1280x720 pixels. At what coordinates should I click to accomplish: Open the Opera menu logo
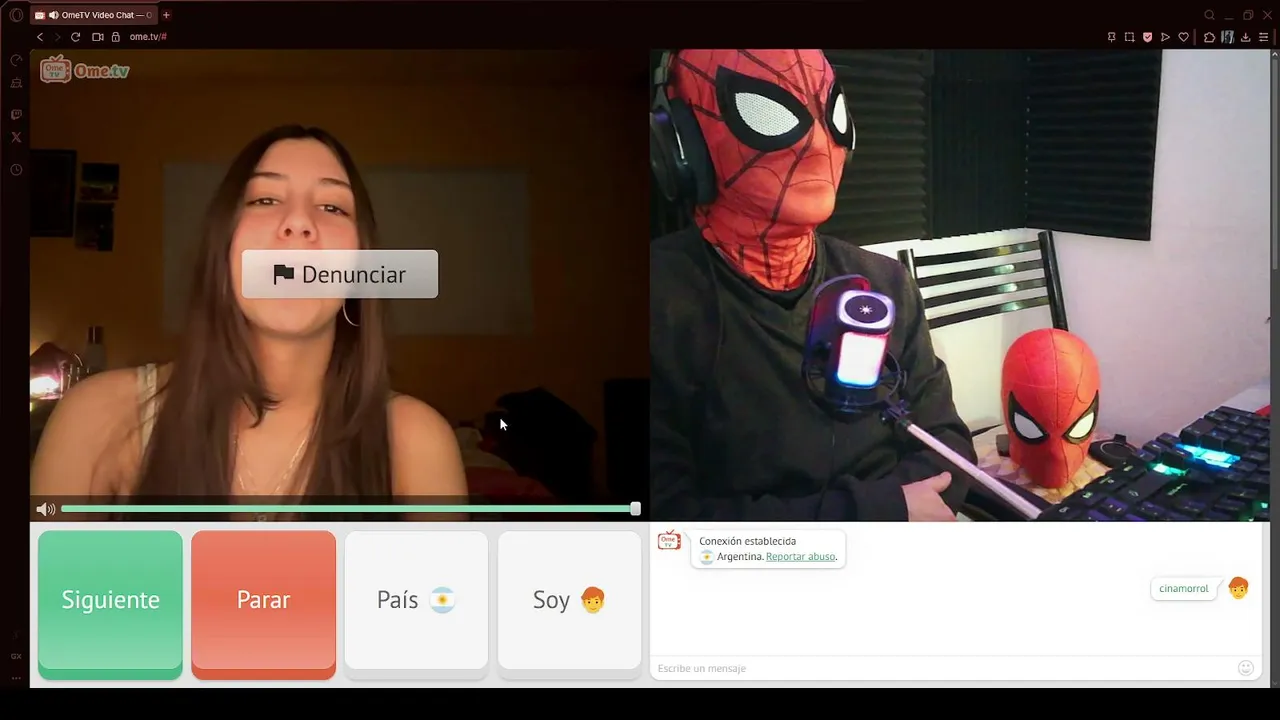point(16,15)
